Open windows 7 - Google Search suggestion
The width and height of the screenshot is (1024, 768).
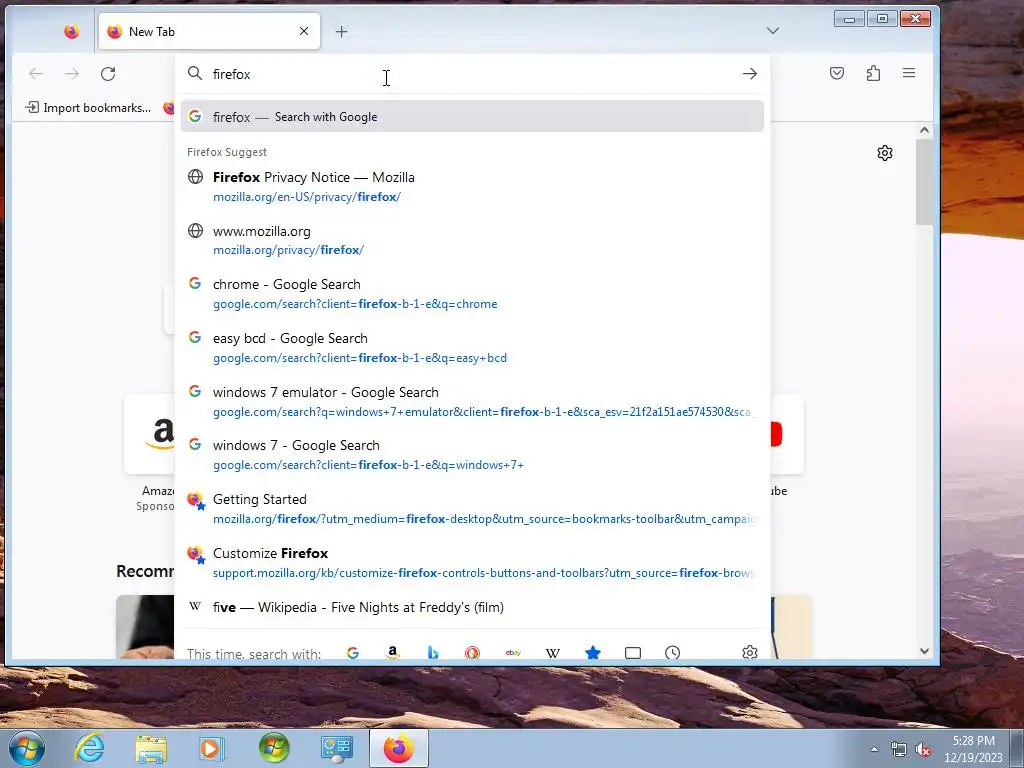pos(472,455)
